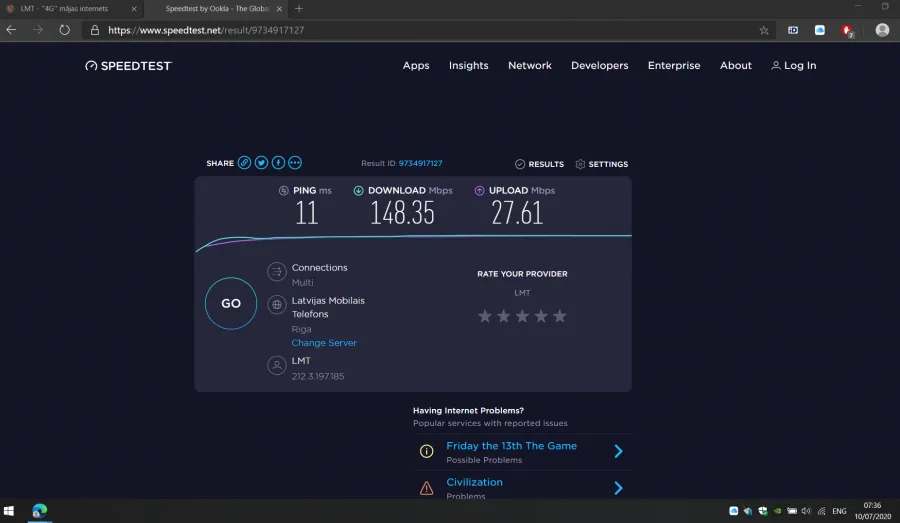Click the RESULTS button label
The image size is (900, 523).
[546, 164]
